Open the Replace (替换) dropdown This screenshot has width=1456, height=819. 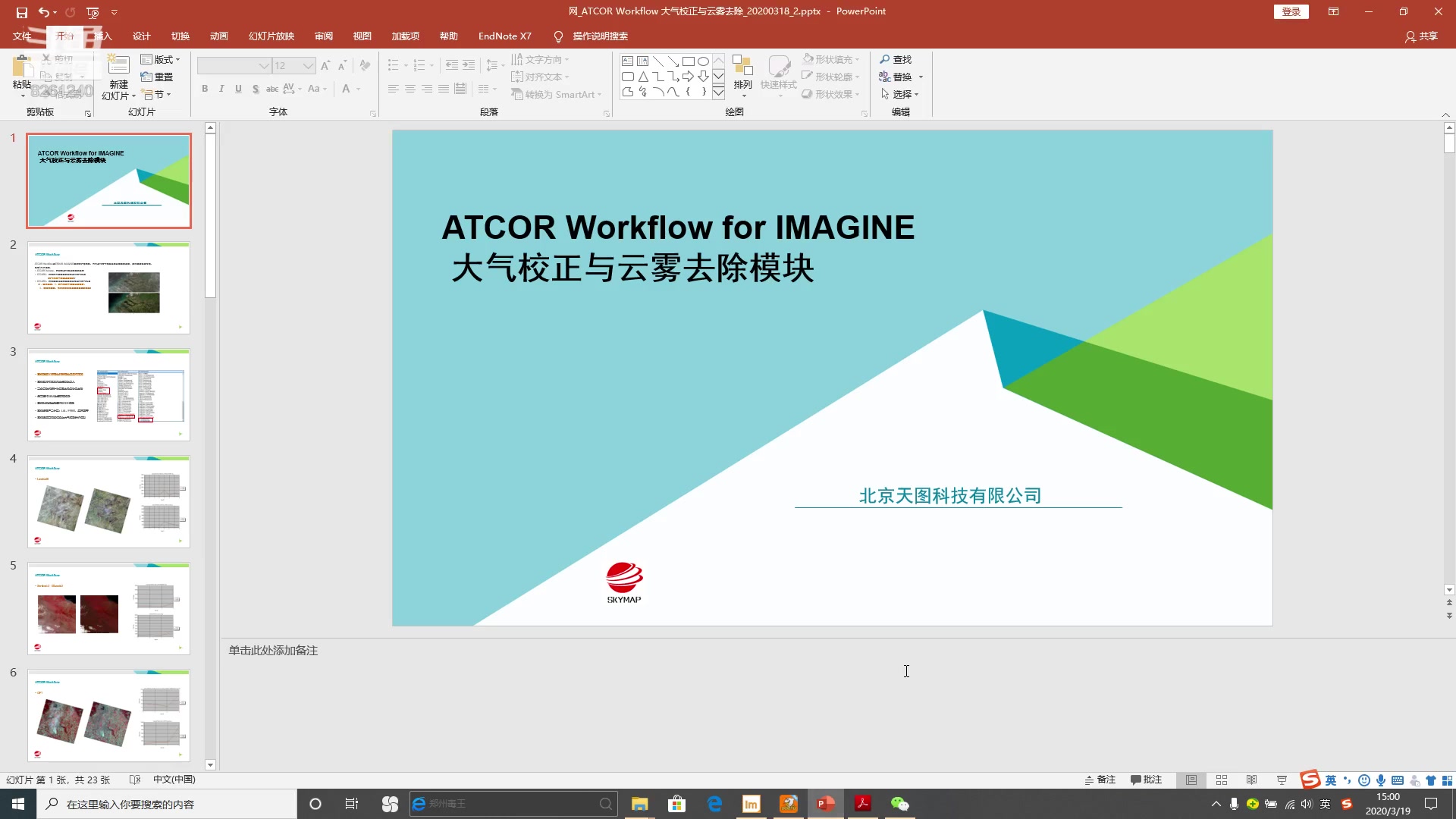[x=921, y=77]
